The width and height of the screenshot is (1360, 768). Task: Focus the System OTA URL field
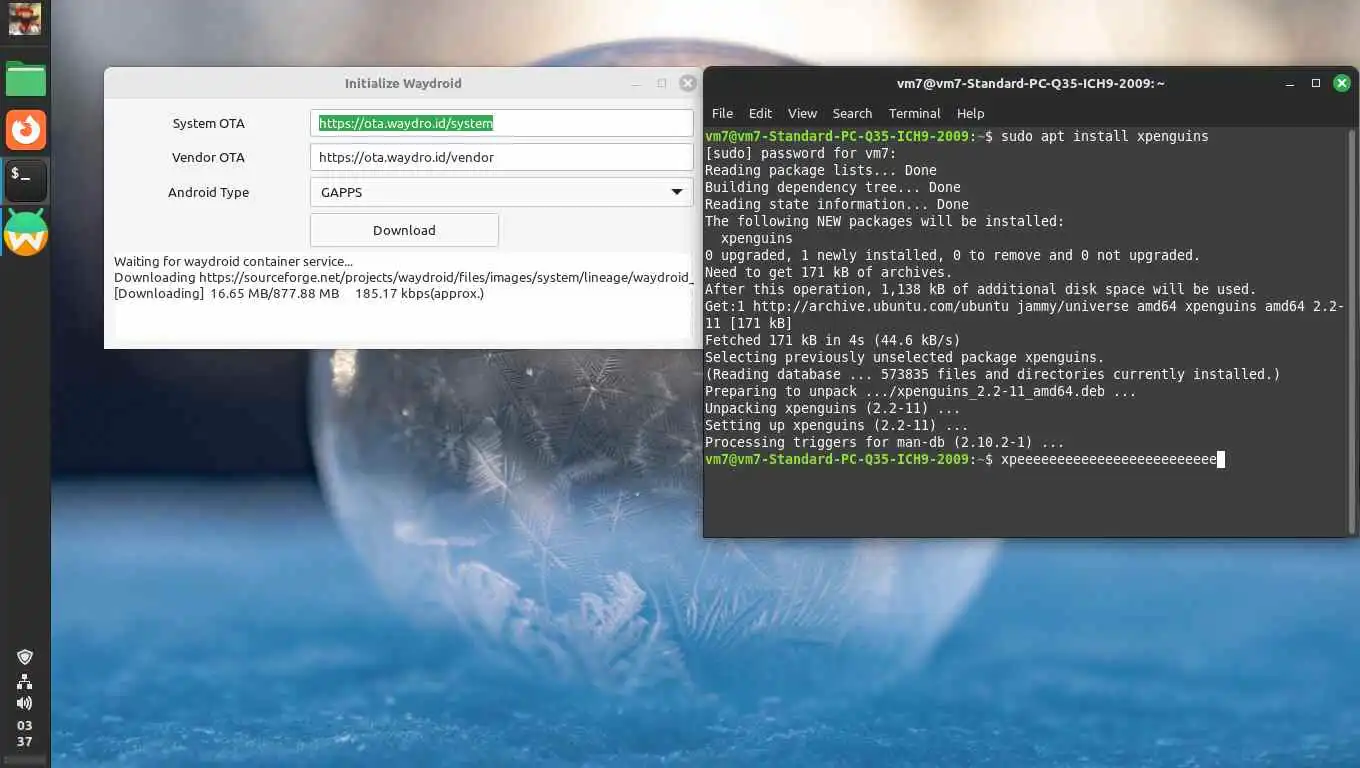point(501,123)
